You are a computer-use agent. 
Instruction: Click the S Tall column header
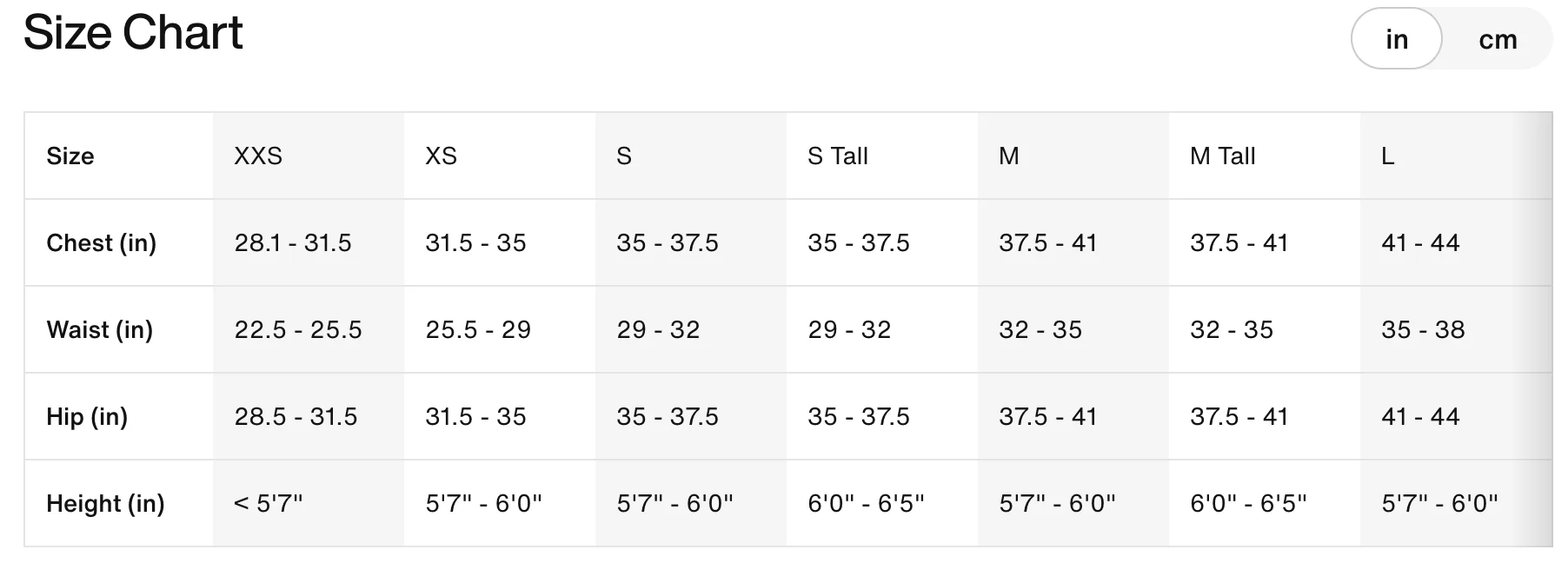click(x=838, y=156)
